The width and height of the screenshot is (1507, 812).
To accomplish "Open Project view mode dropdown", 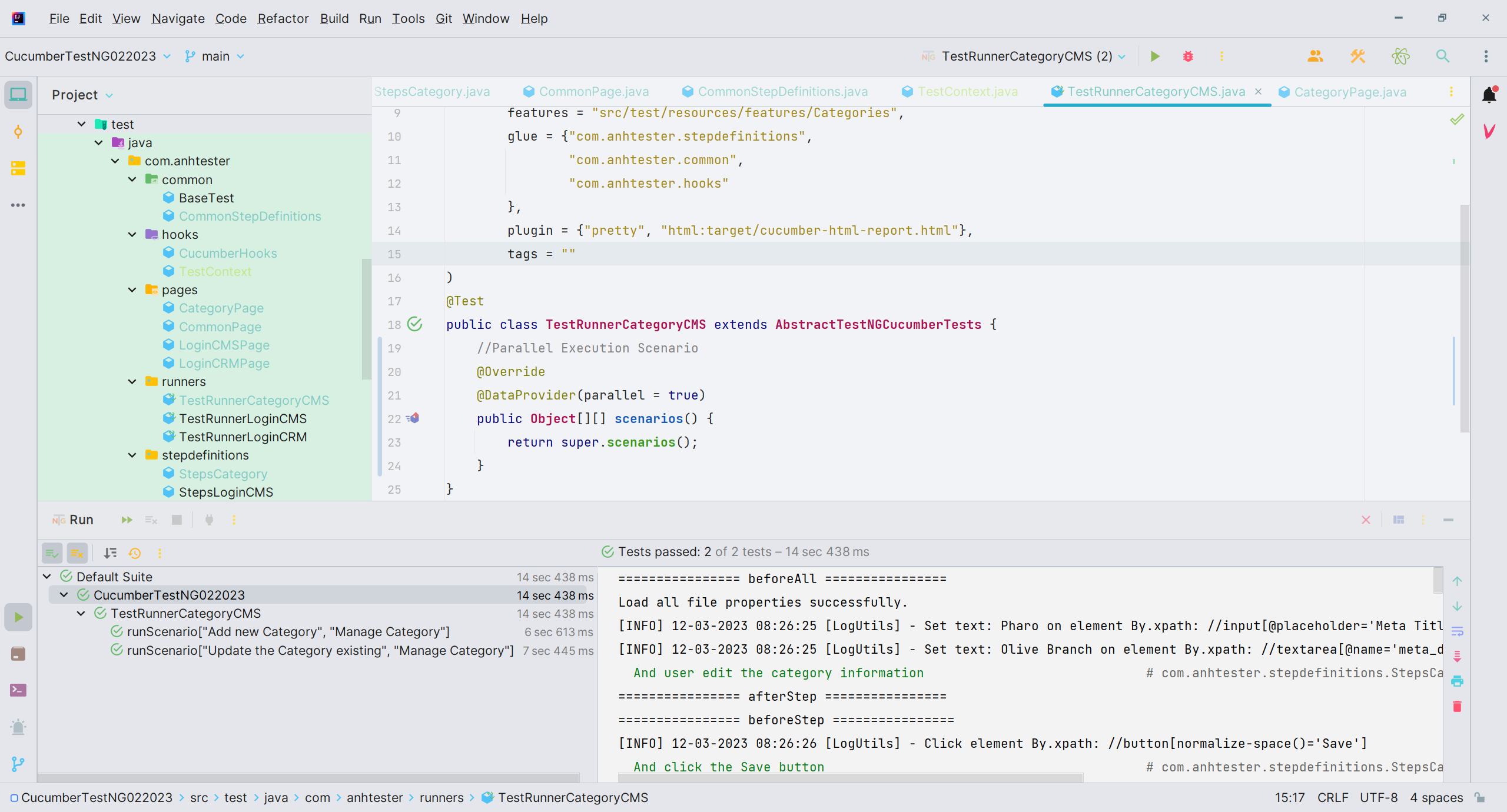I will 82,95.
